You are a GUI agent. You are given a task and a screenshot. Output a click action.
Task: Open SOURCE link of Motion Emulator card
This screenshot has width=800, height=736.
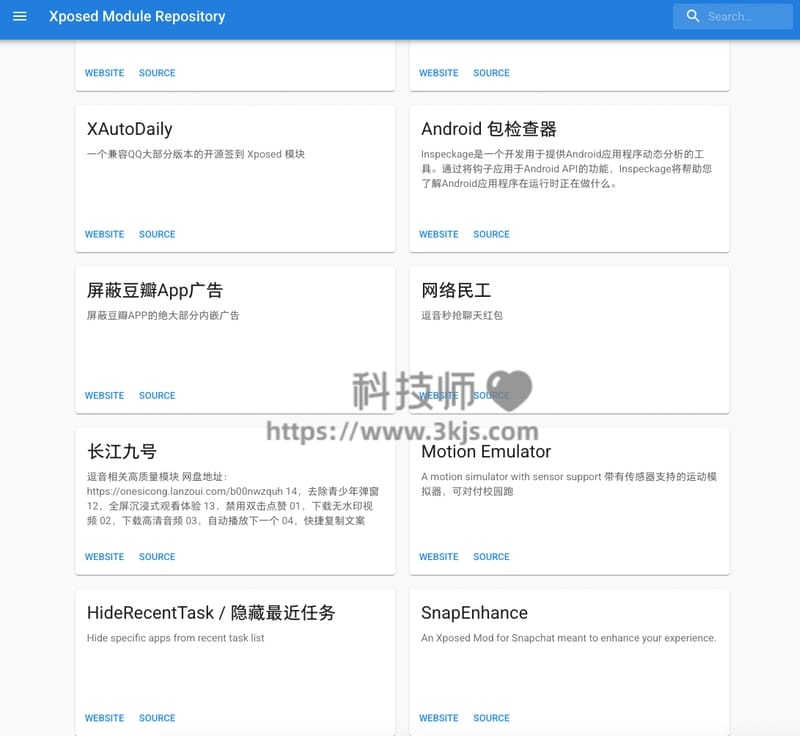coord(491,556)
